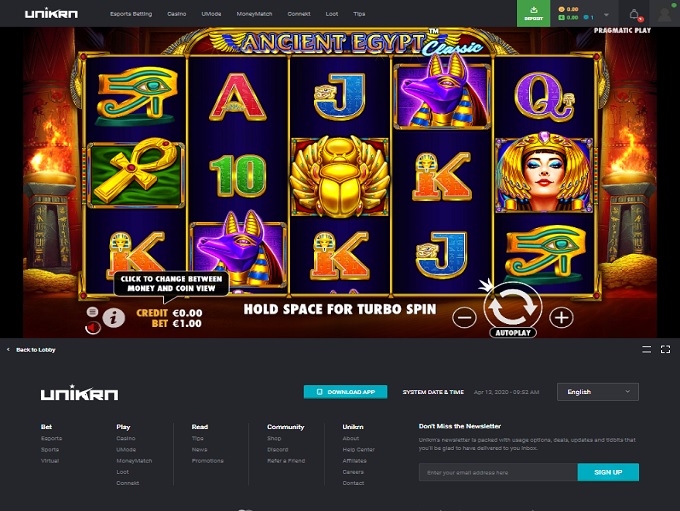Open the user profile avatar
680x511 pixels.
664,14
